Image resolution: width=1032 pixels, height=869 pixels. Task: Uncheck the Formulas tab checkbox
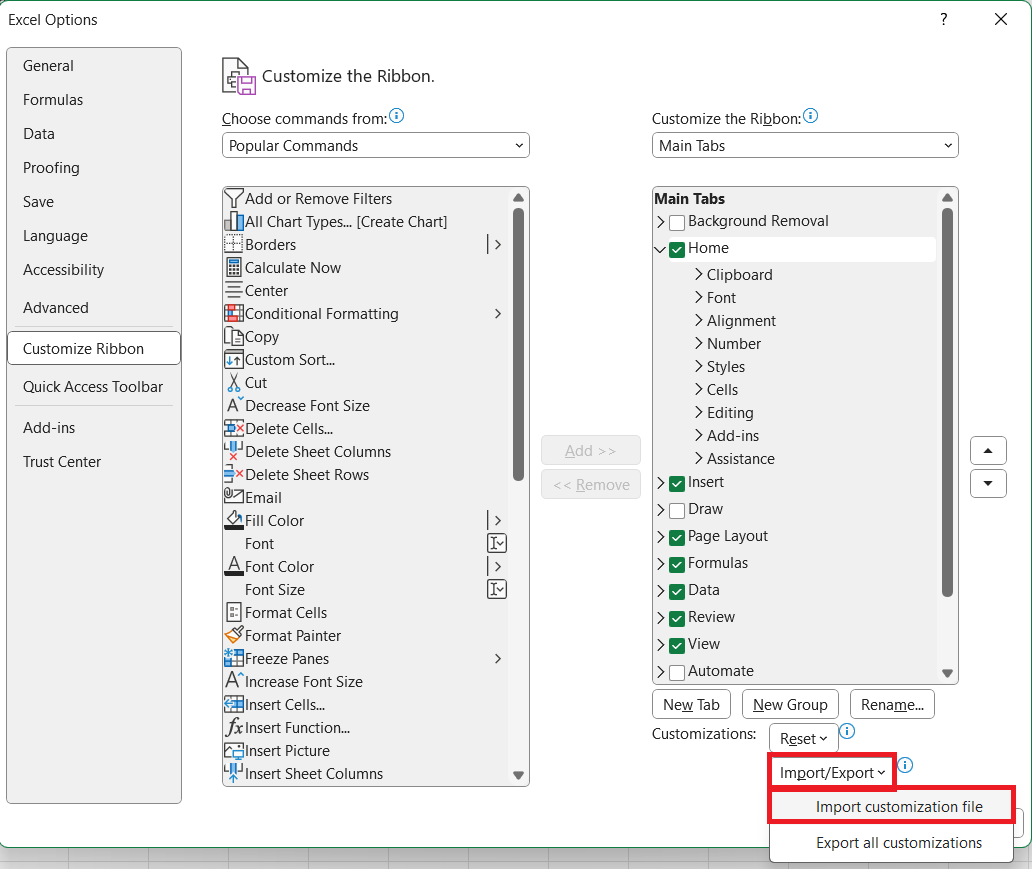click(677, 565)
